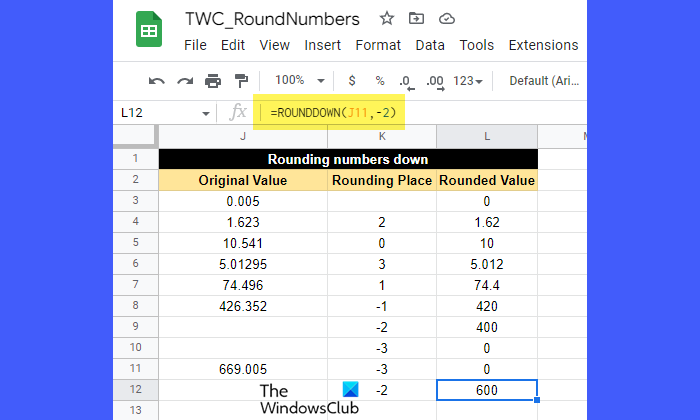This screenshot has width=700, height=420.
Task: Format selection as currency
Action: click(x=352, y=81)
